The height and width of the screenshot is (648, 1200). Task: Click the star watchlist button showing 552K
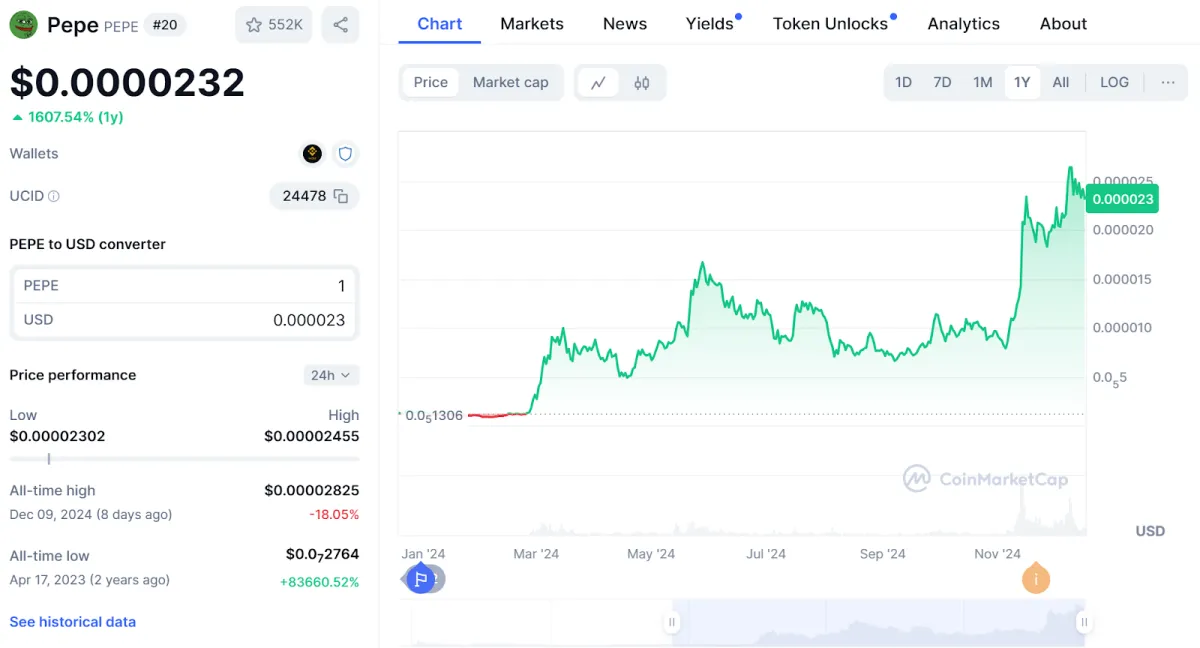pos(274,25)
